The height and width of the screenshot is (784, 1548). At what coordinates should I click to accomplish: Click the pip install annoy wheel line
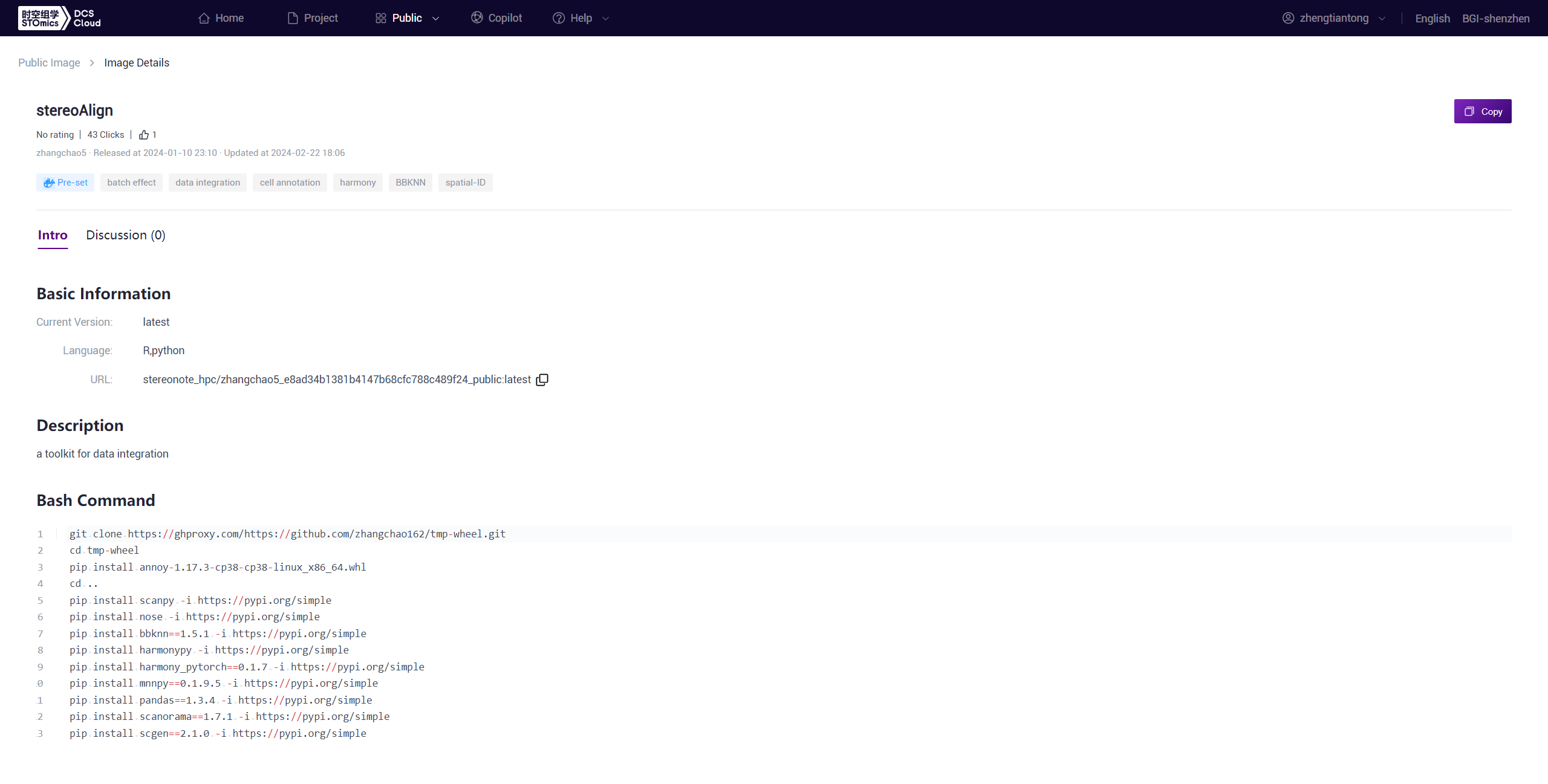(x=218, y=567)
